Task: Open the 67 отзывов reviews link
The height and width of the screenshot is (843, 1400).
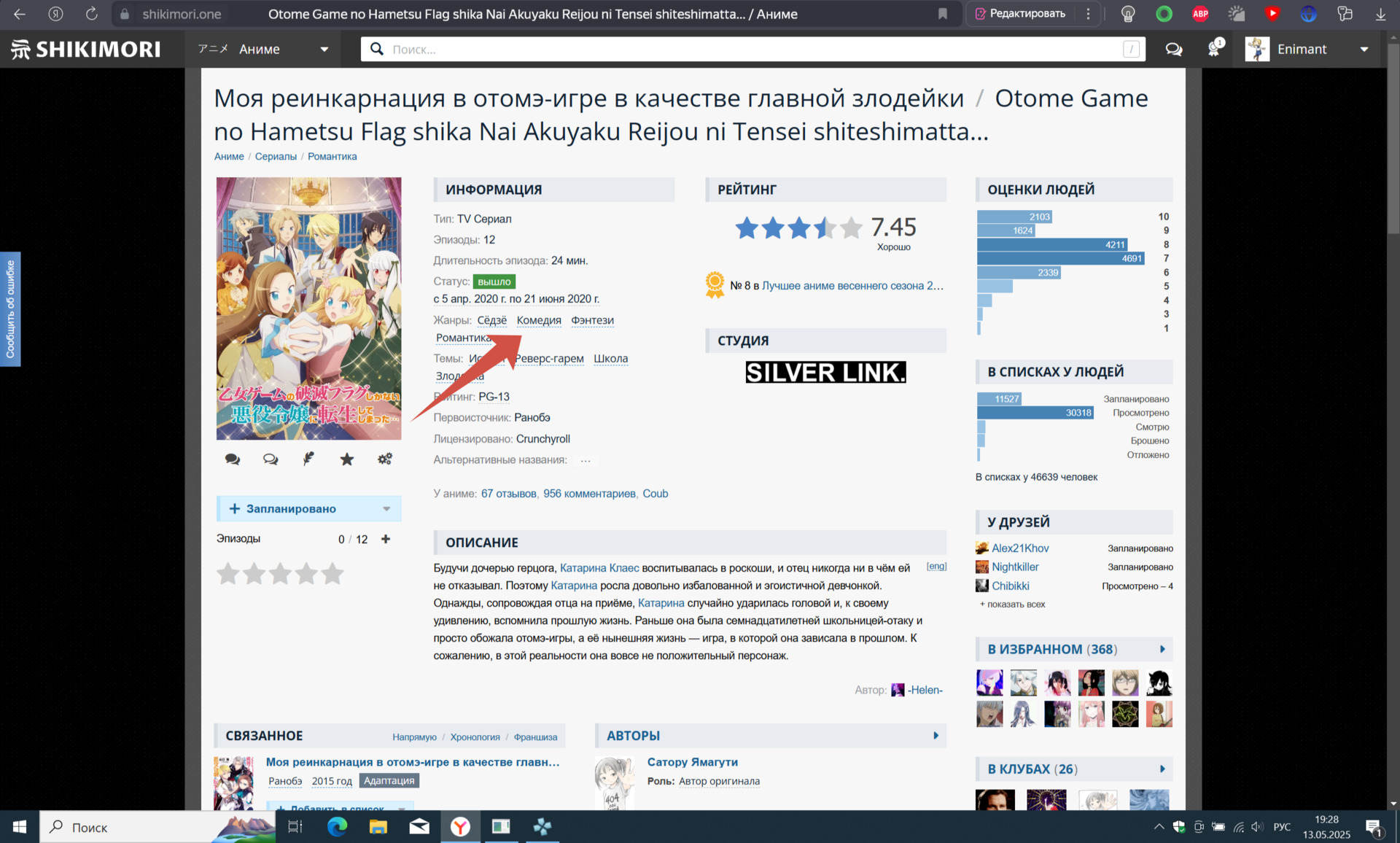Action: [508, 494]
